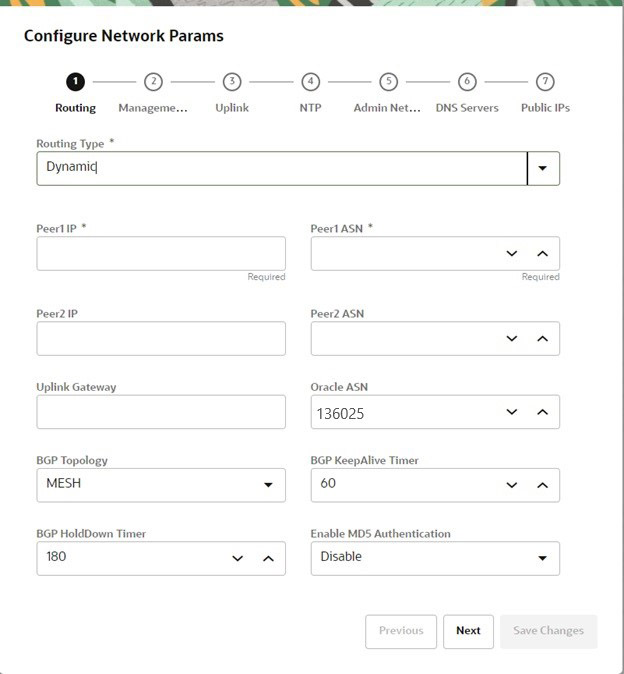Decrease the Peer1 ASN value
The width and height of the screenshot is (624, 674).
coord(512,254)
